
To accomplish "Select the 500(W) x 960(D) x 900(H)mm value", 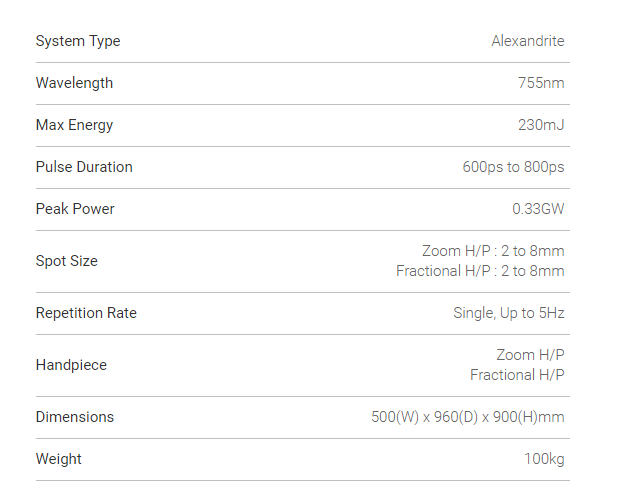I will point(467,417).
